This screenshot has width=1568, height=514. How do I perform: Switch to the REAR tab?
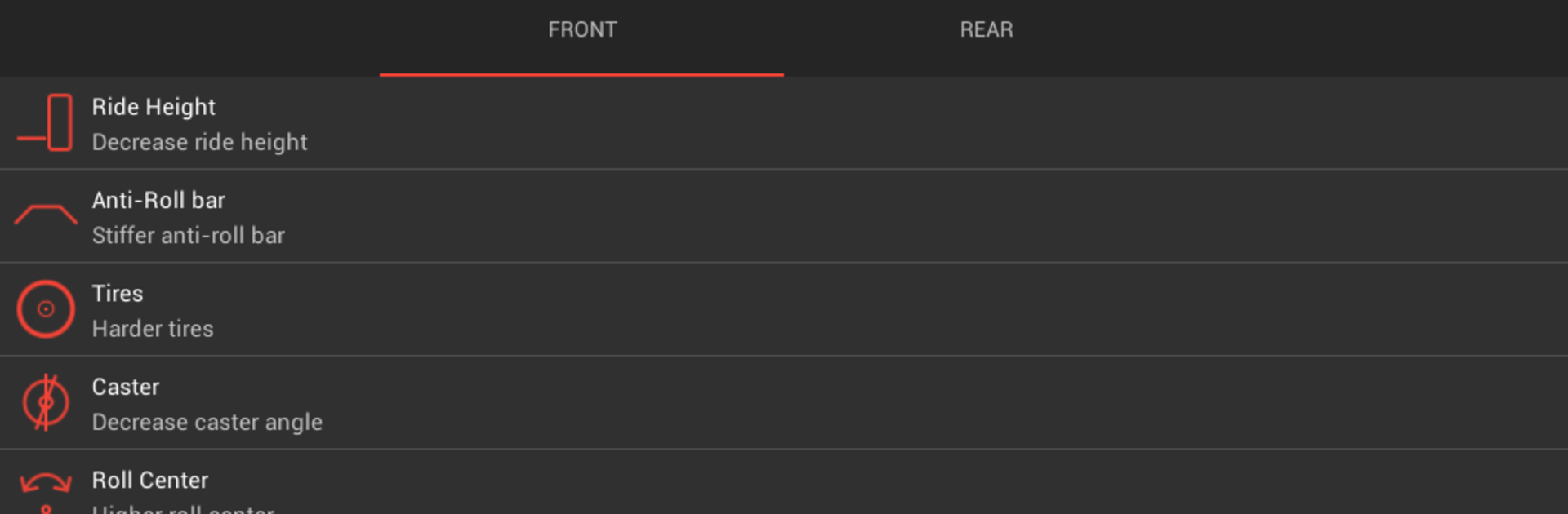click(986, 30)
